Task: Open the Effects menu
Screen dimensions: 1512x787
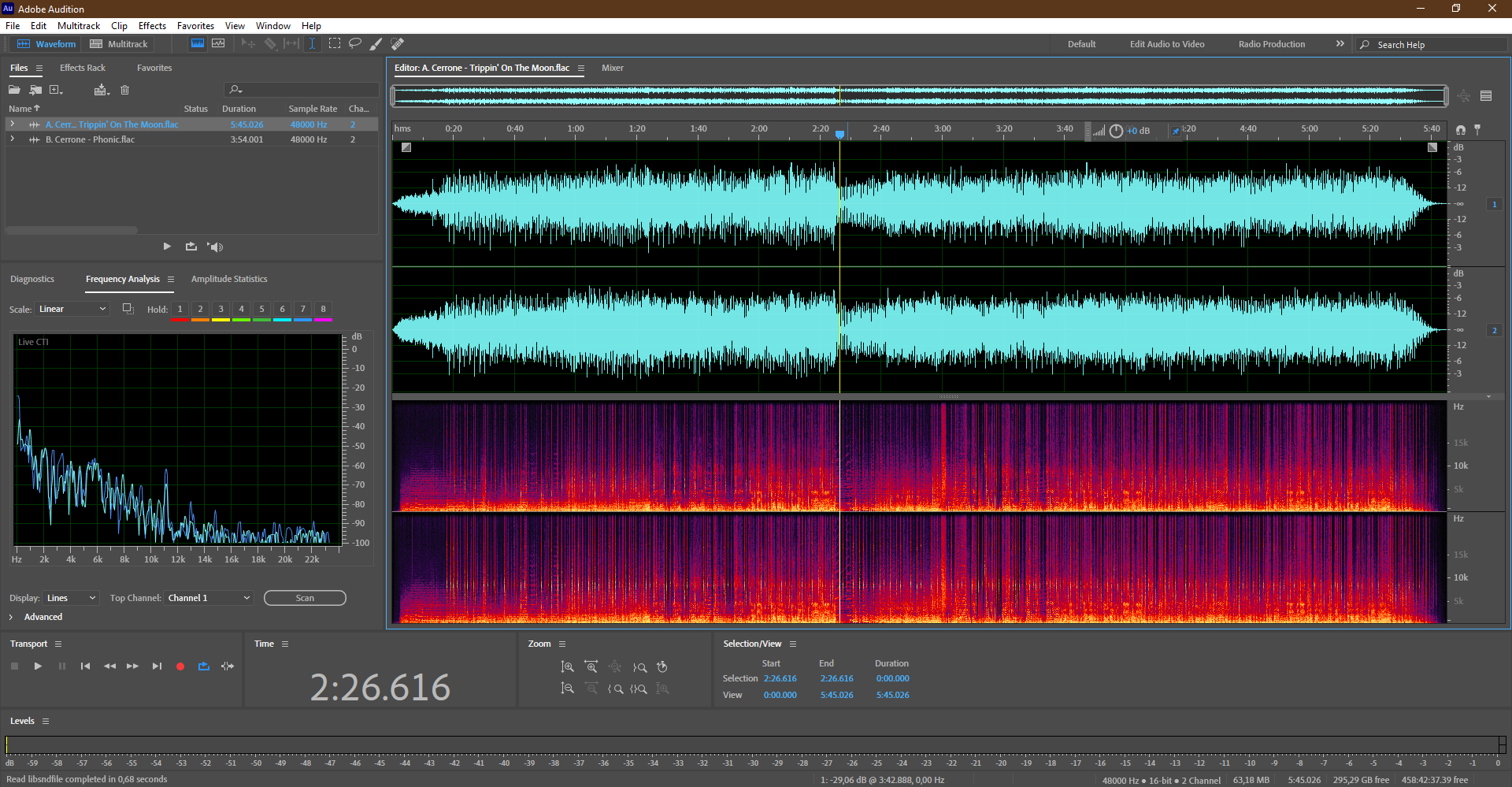Action: coord(152,26)
